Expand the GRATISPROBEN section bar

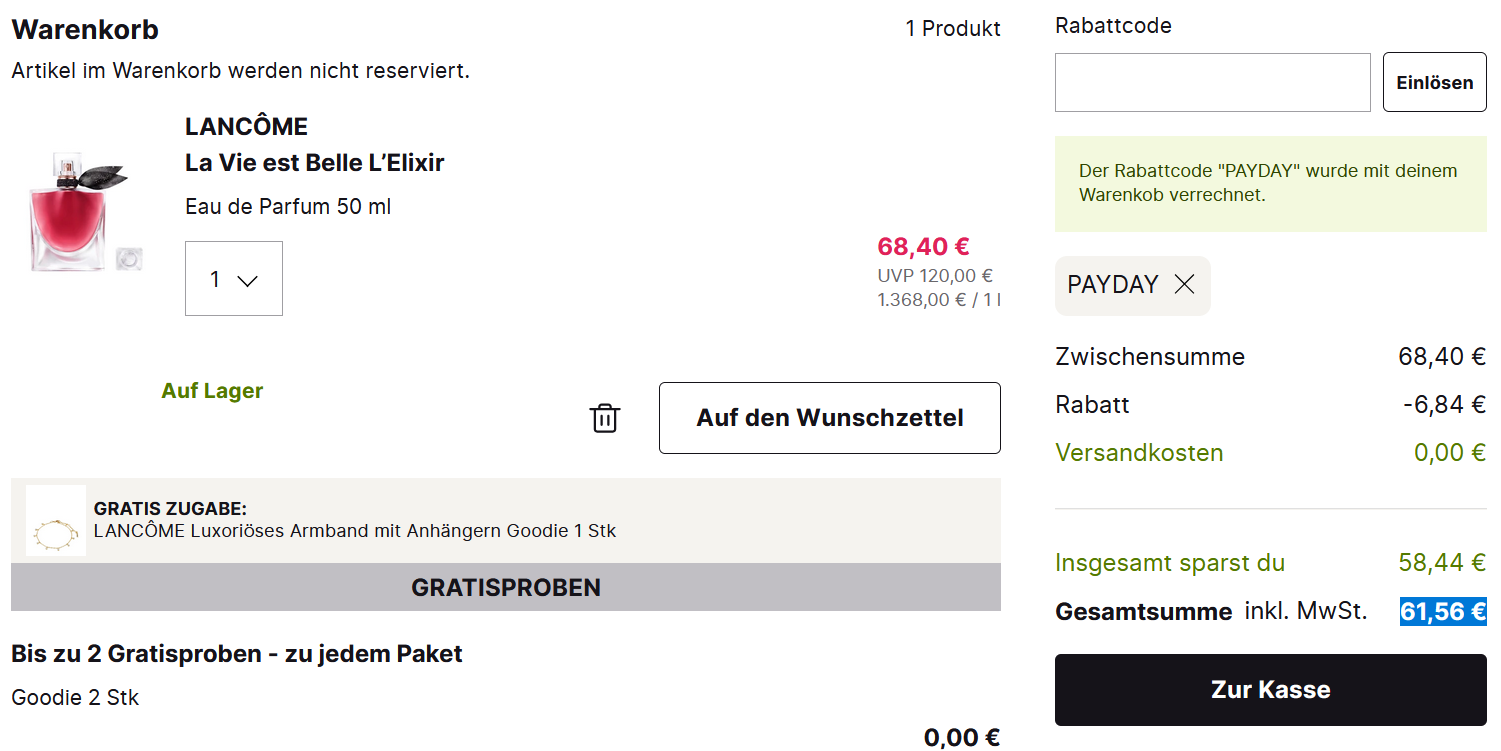pos(505,587)
